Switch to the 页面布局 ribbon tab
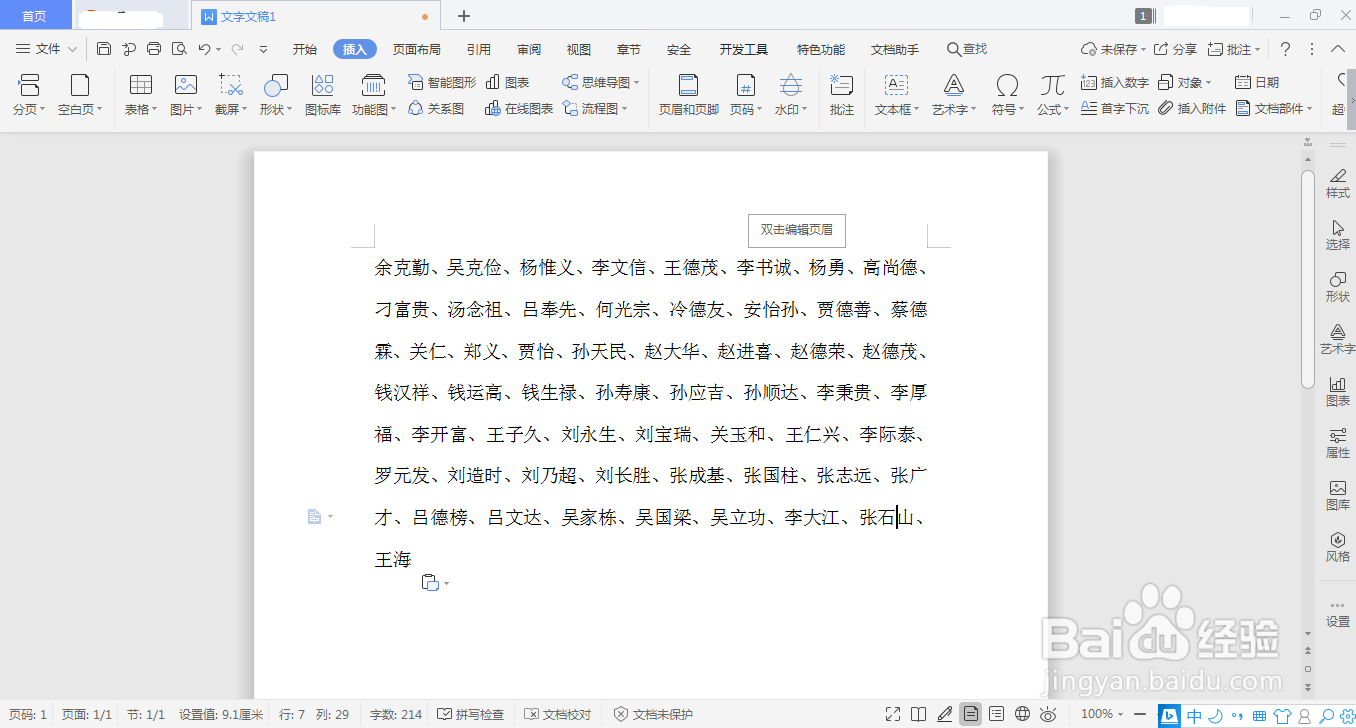Image resolution: width=1356 pixels, height=728 pixels. (418, 48)
